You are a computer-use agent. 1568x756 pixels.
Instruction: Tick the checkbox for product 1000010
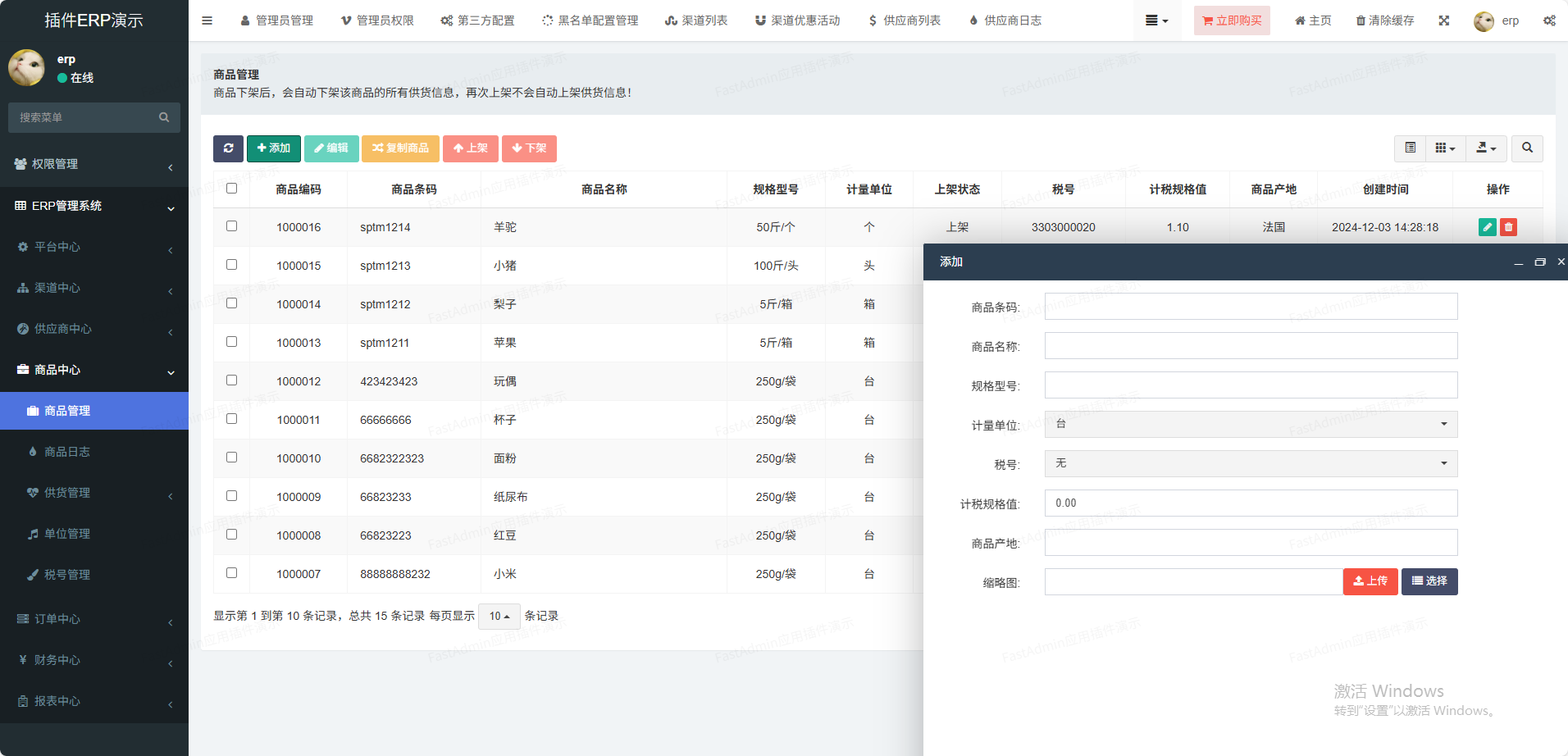[x=232, y=458]
